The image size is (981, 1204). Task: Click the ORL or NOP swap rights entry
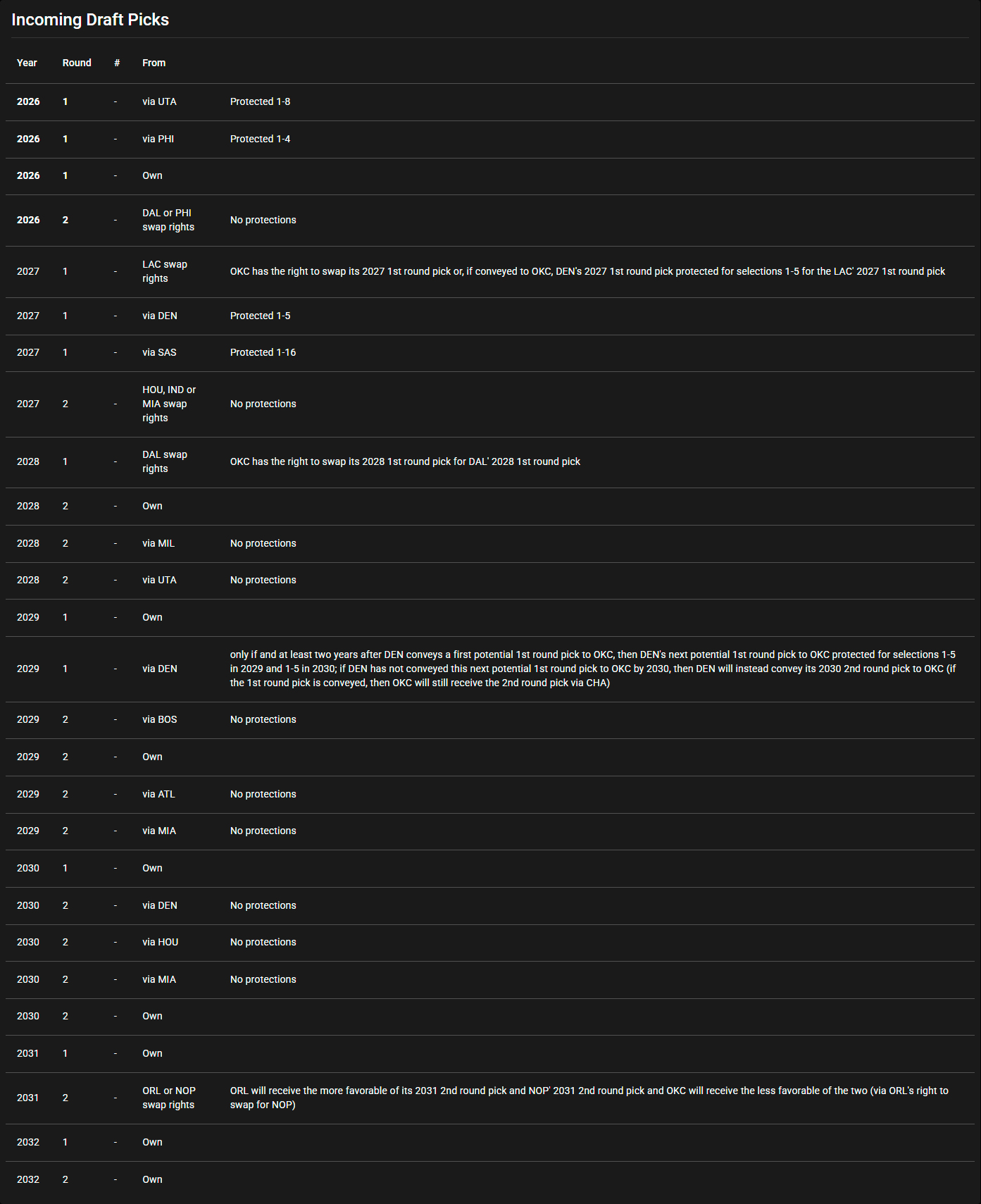click(169, 1098)
